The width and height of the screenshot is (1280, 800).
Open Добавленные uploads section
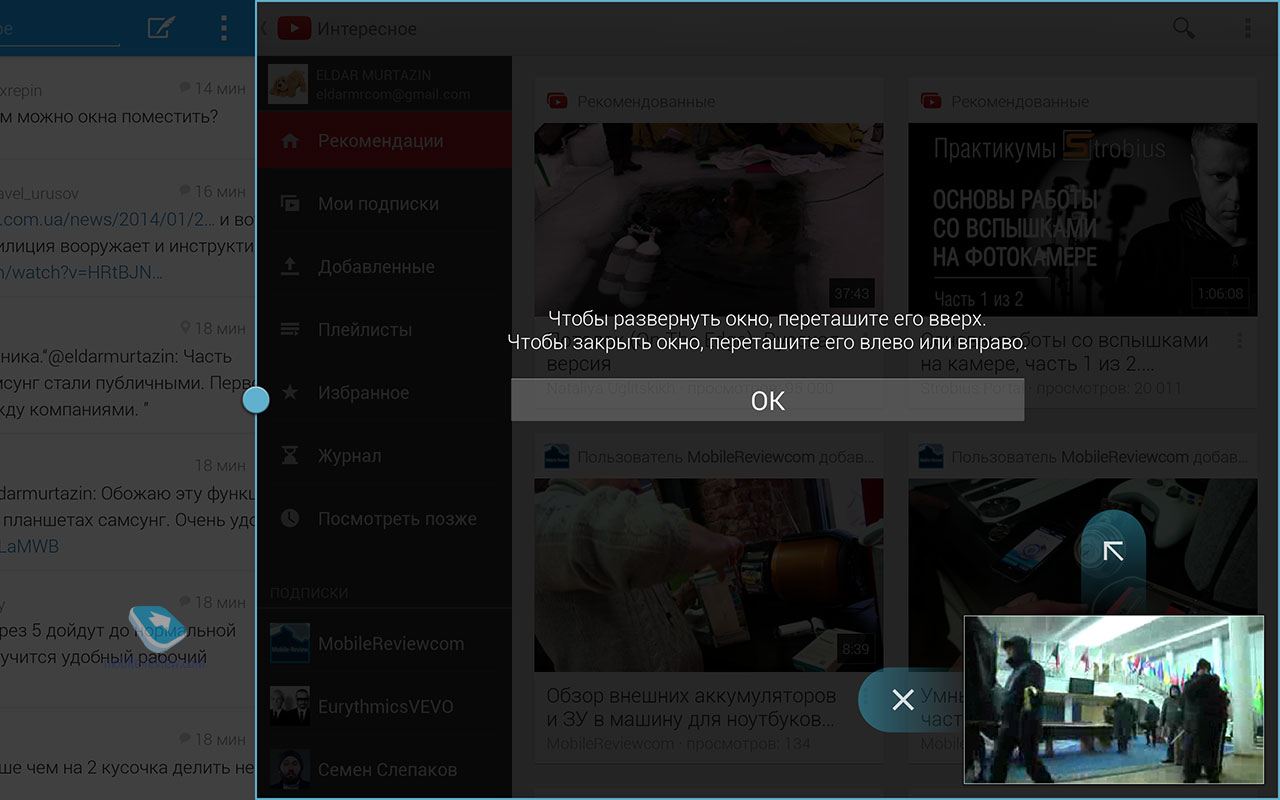(x=385, y=267)
